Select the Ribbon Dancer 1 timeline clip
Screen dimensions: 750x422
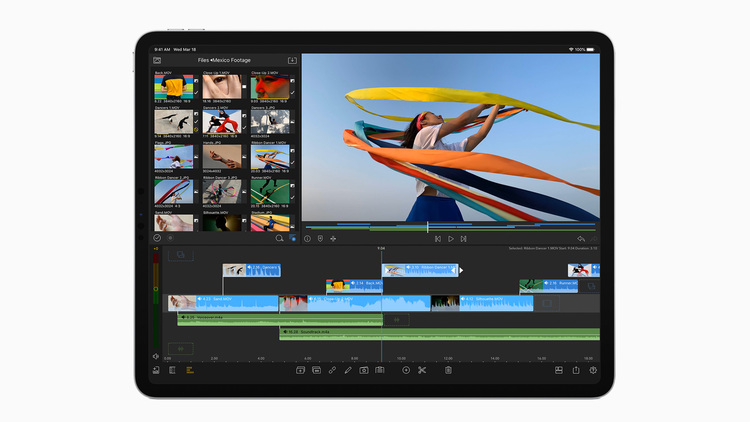click(420, 270)
